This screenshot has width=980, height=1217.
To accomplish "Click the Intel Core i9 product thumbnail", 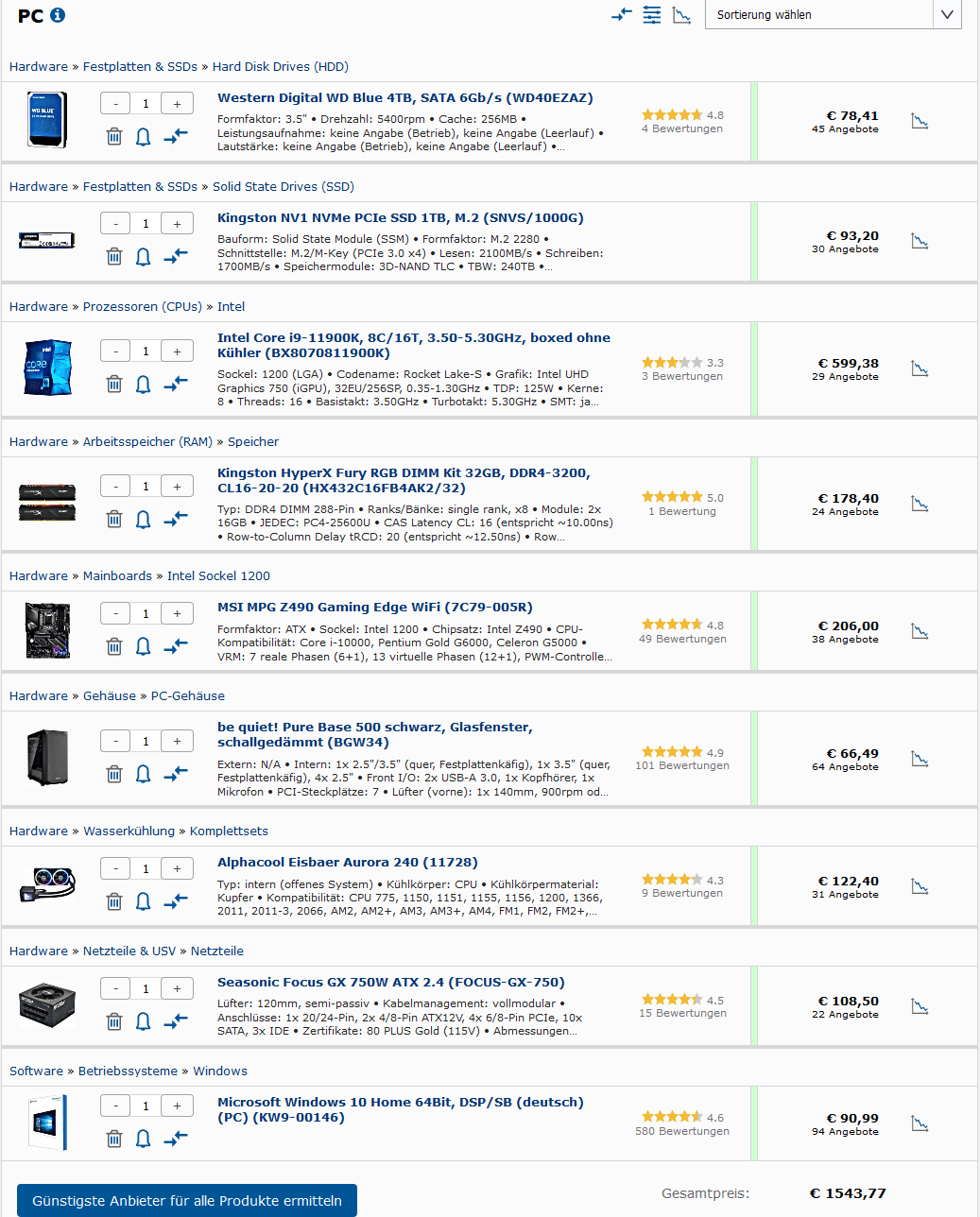I will [47, 368].
